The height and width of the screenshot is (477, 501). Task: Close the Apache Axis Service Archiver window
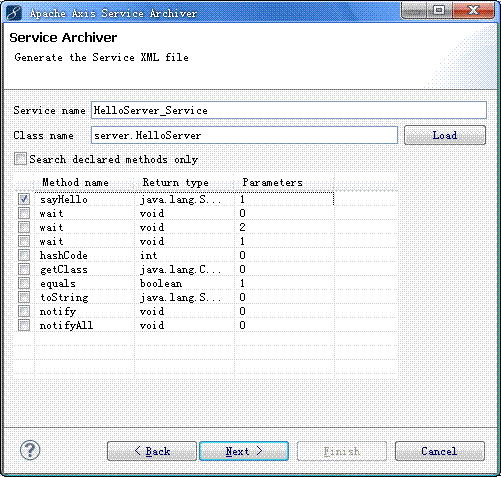click(473, 11)
